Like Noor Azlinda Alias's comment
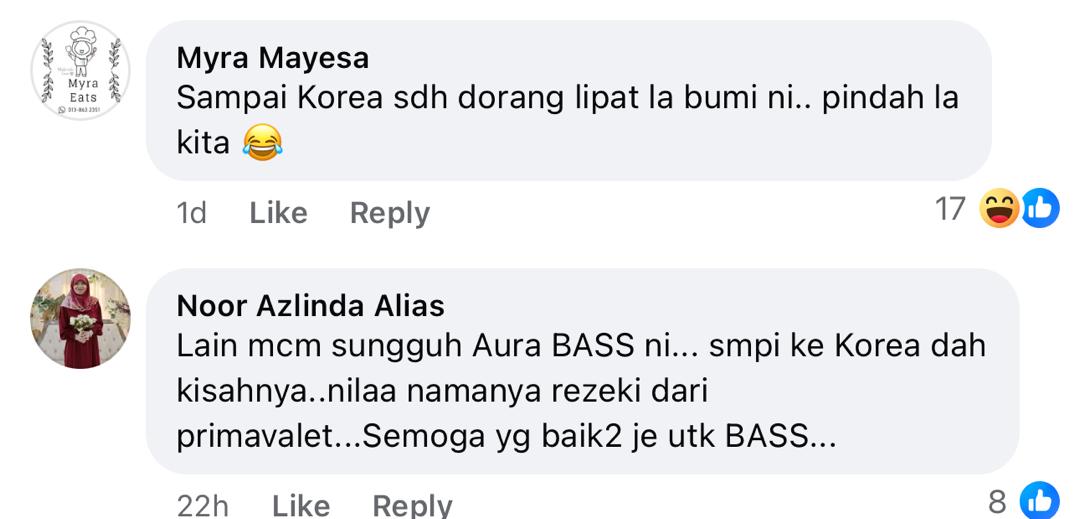This screenshot has width=1080, height=519. coord(301,506)
